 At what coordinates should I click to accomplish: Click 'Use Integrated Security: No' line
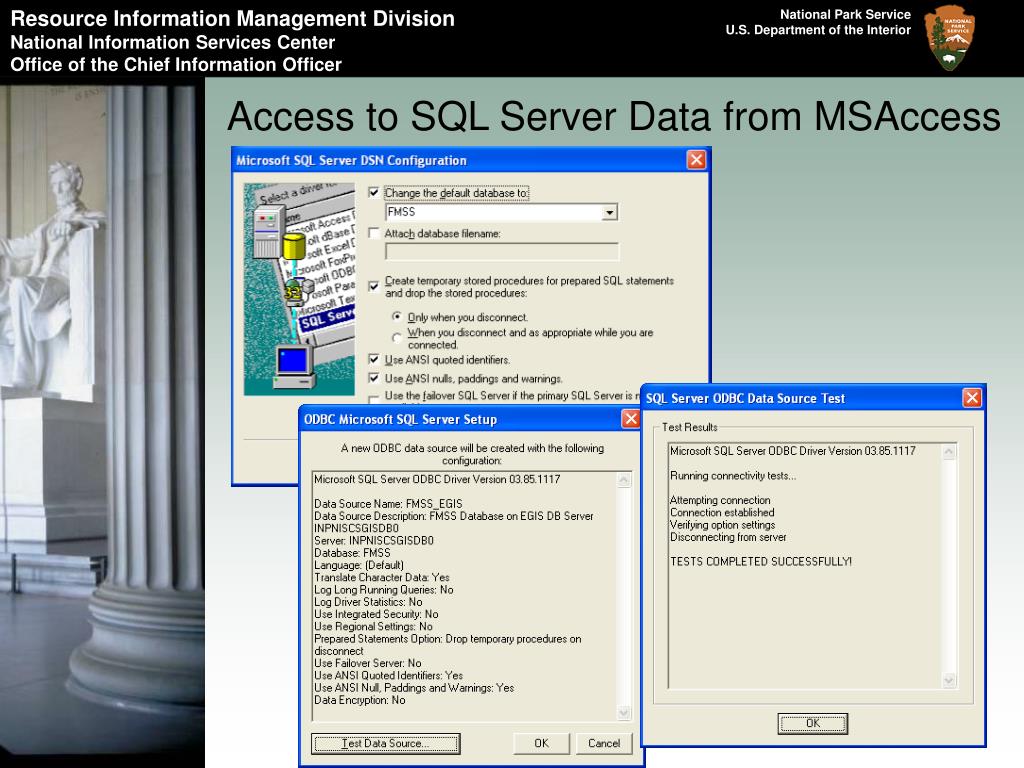click(x=376, y=614)
